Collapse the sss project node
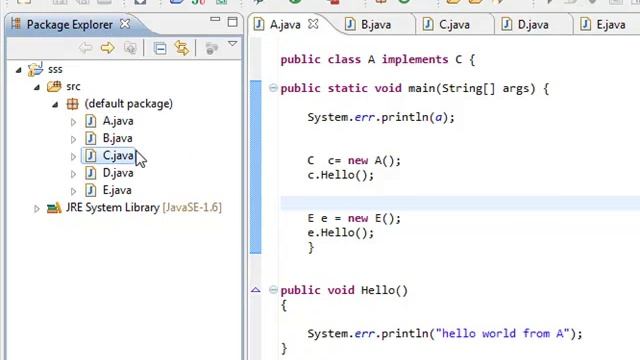The image size is (640, 360). (18, 70)
